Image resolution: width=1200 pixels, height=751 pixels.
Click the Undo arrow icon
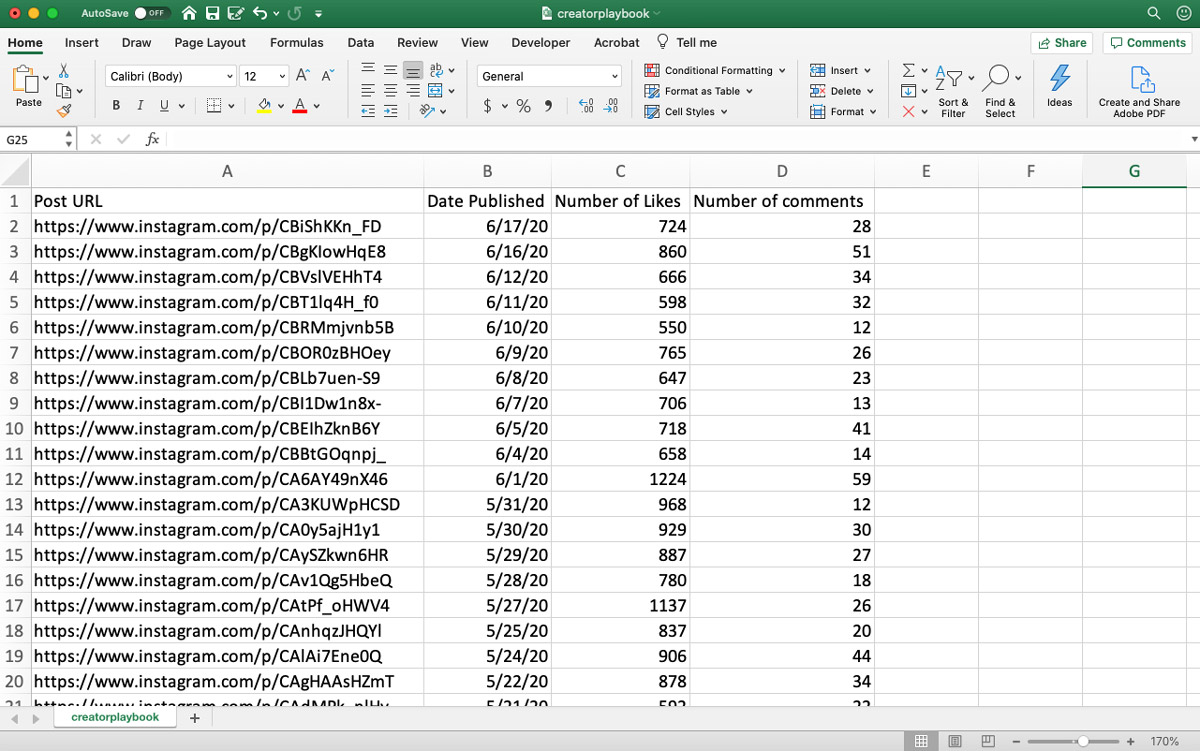pos(260,14)
